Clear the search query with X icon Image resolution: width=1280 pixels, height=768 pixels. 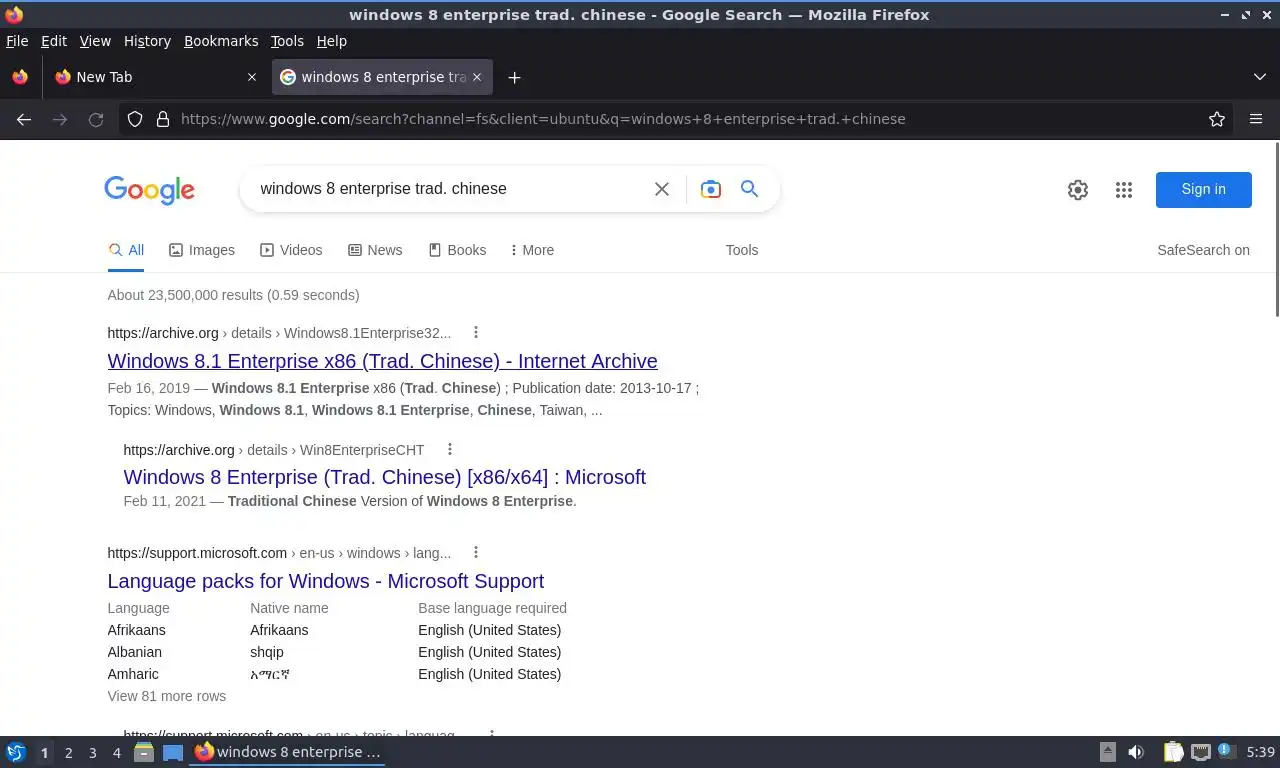662,189
